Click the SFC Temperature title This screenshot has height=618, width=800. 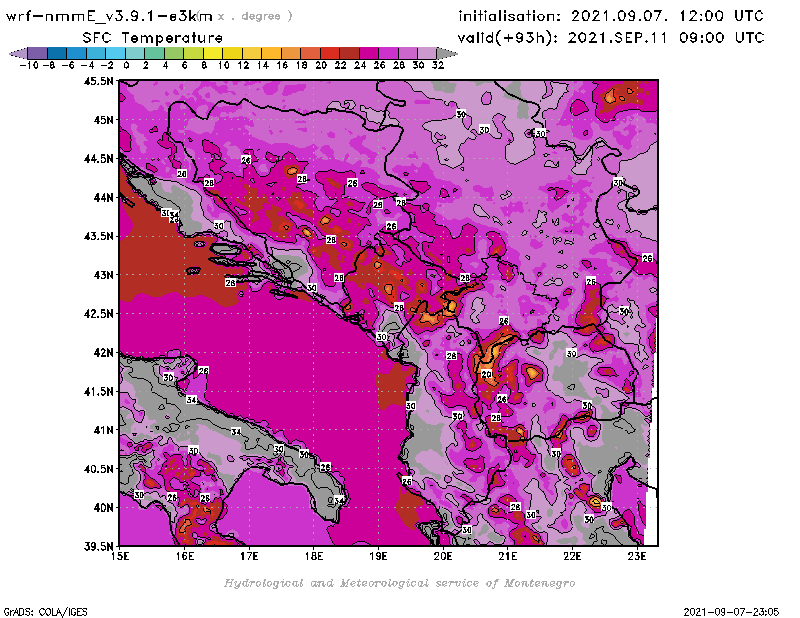[138, 37]
